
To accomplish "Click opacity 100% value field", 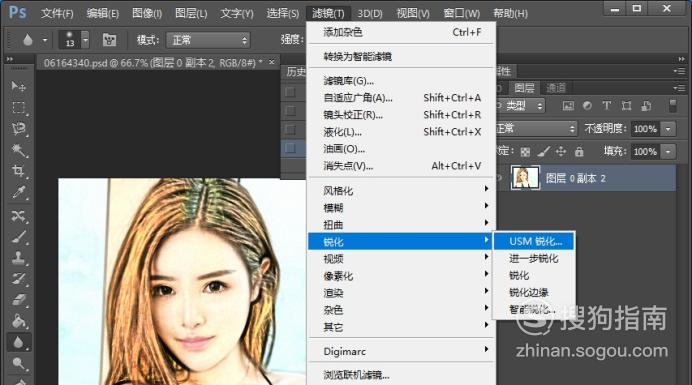I will point(646,129).
